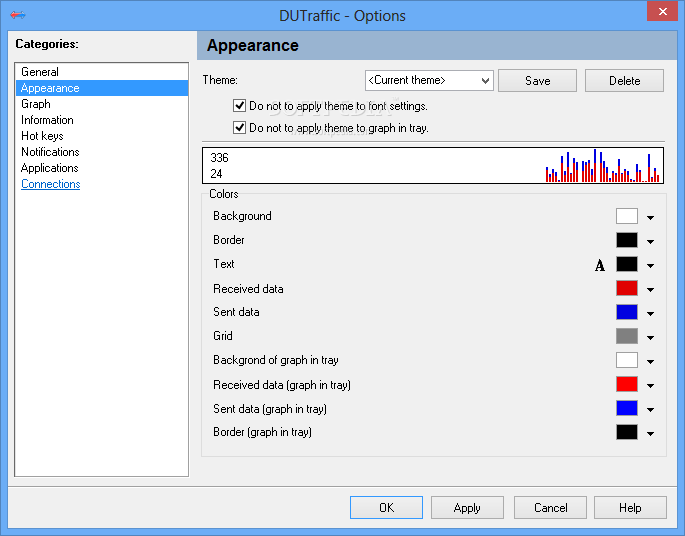Open the text font 'A' icon
The width and height of the screenshot is (685, 536).
600,265
